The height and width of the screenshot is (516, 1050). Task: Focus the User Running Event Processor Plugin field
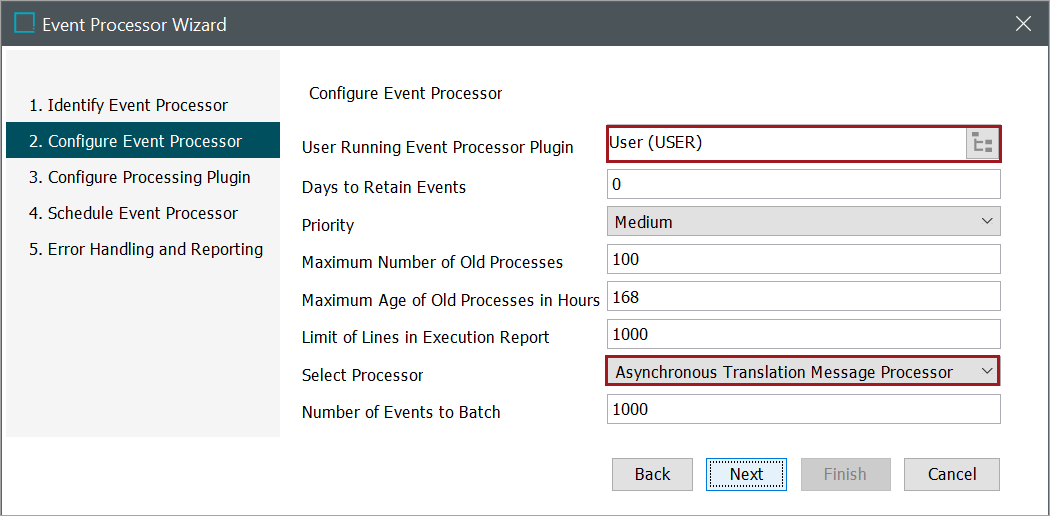786,143
